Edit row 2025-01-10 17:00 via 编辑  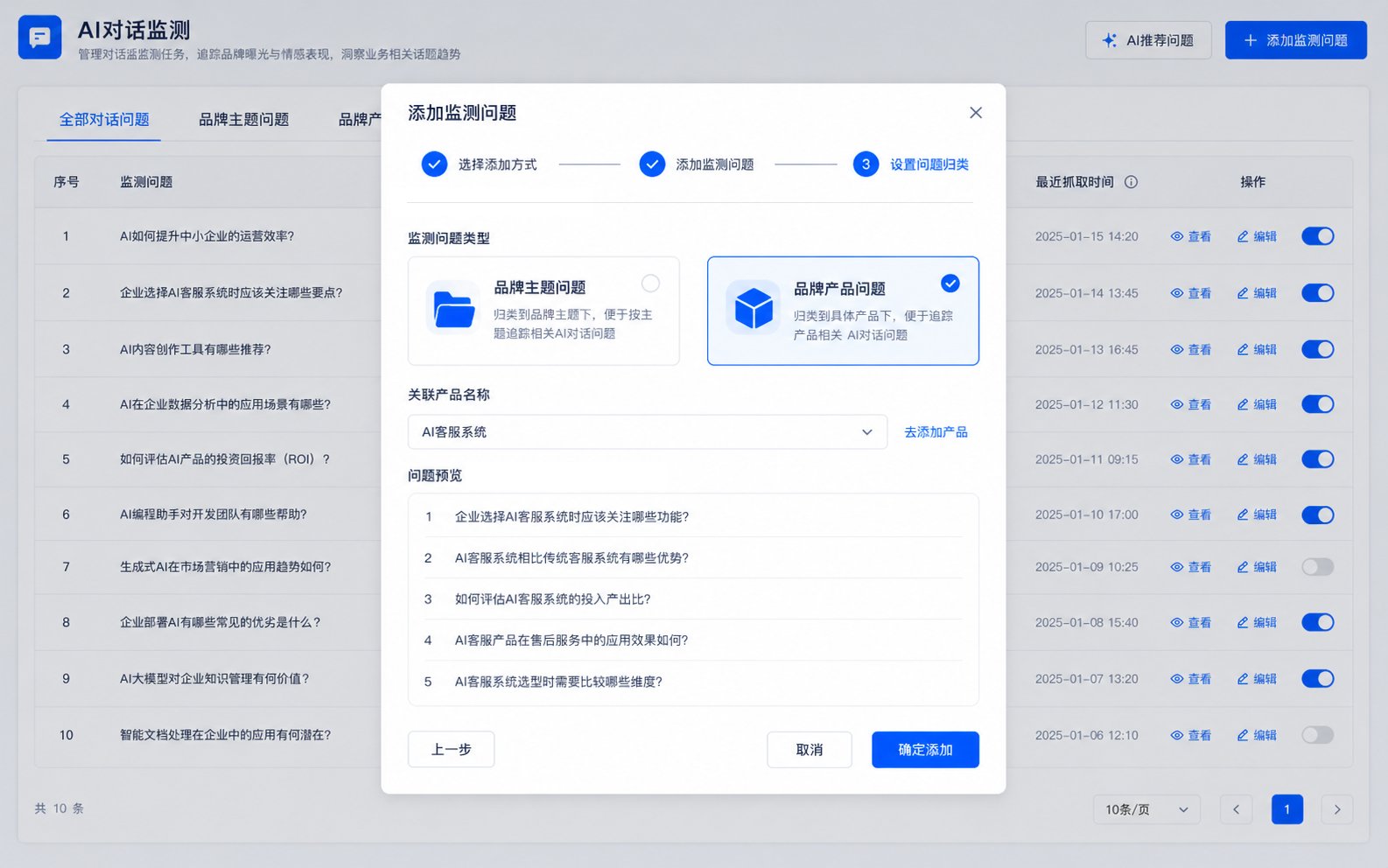pyautogui.click(x=1257, y=514)
